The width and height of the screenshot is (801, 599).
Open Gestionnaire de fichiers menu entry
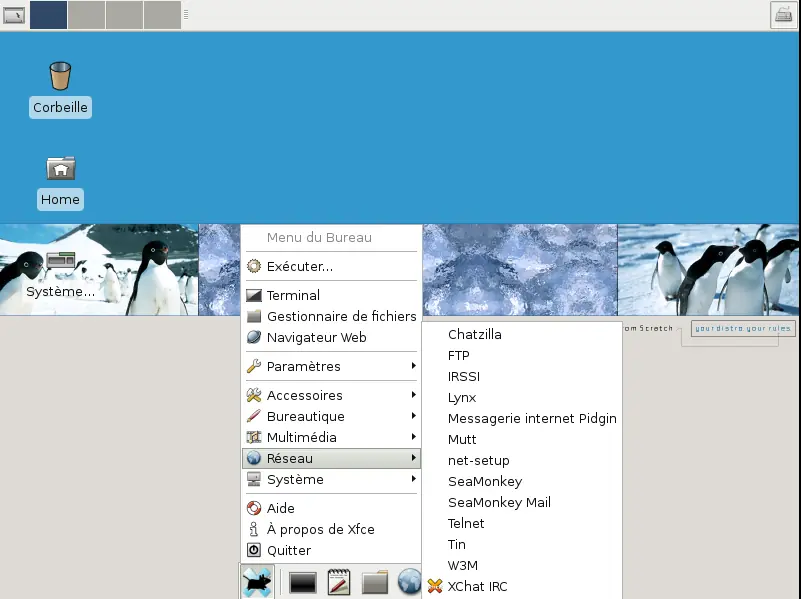point(331,316)
